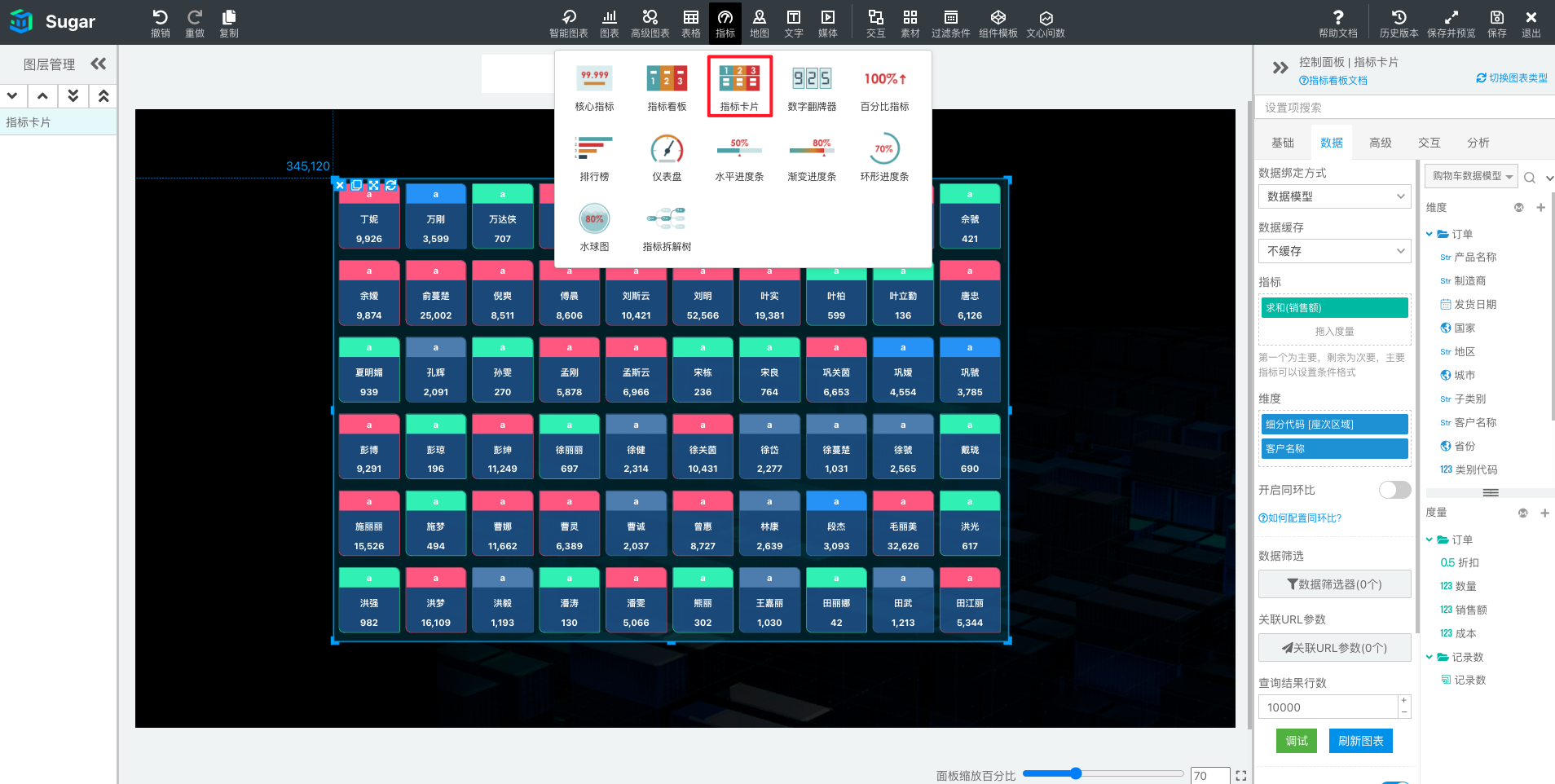Open the 指标看板文档 link
The height and width of the screenshot is (784, 1555).
click(1333, 81)
